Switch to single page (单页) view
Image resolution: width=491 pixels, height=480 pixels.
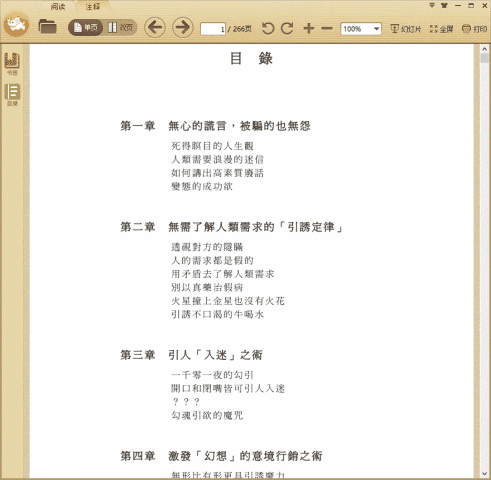pos(85,28)
